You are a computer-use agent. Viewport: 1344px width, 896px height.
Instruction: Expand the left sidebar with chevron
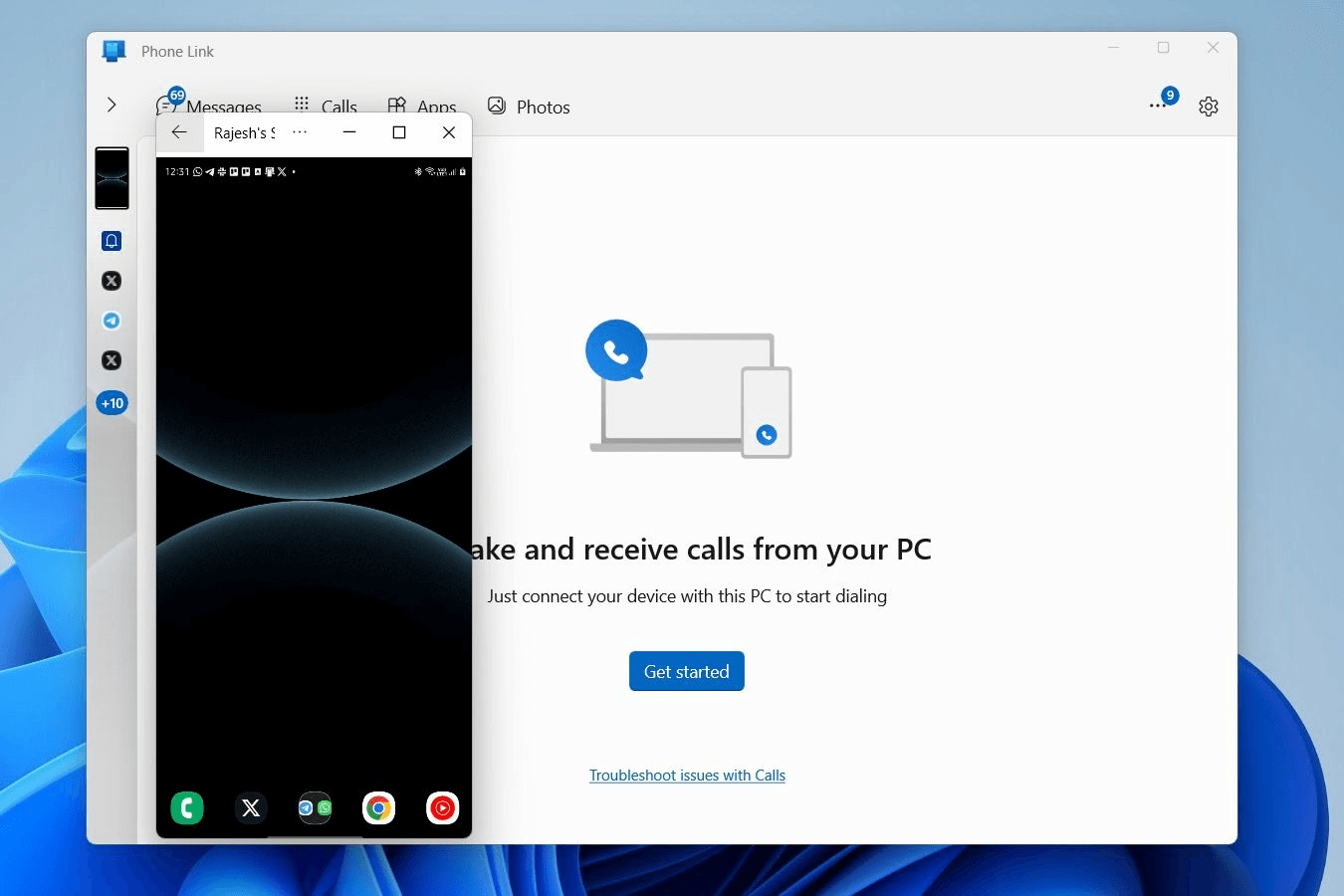pos(112,105)
